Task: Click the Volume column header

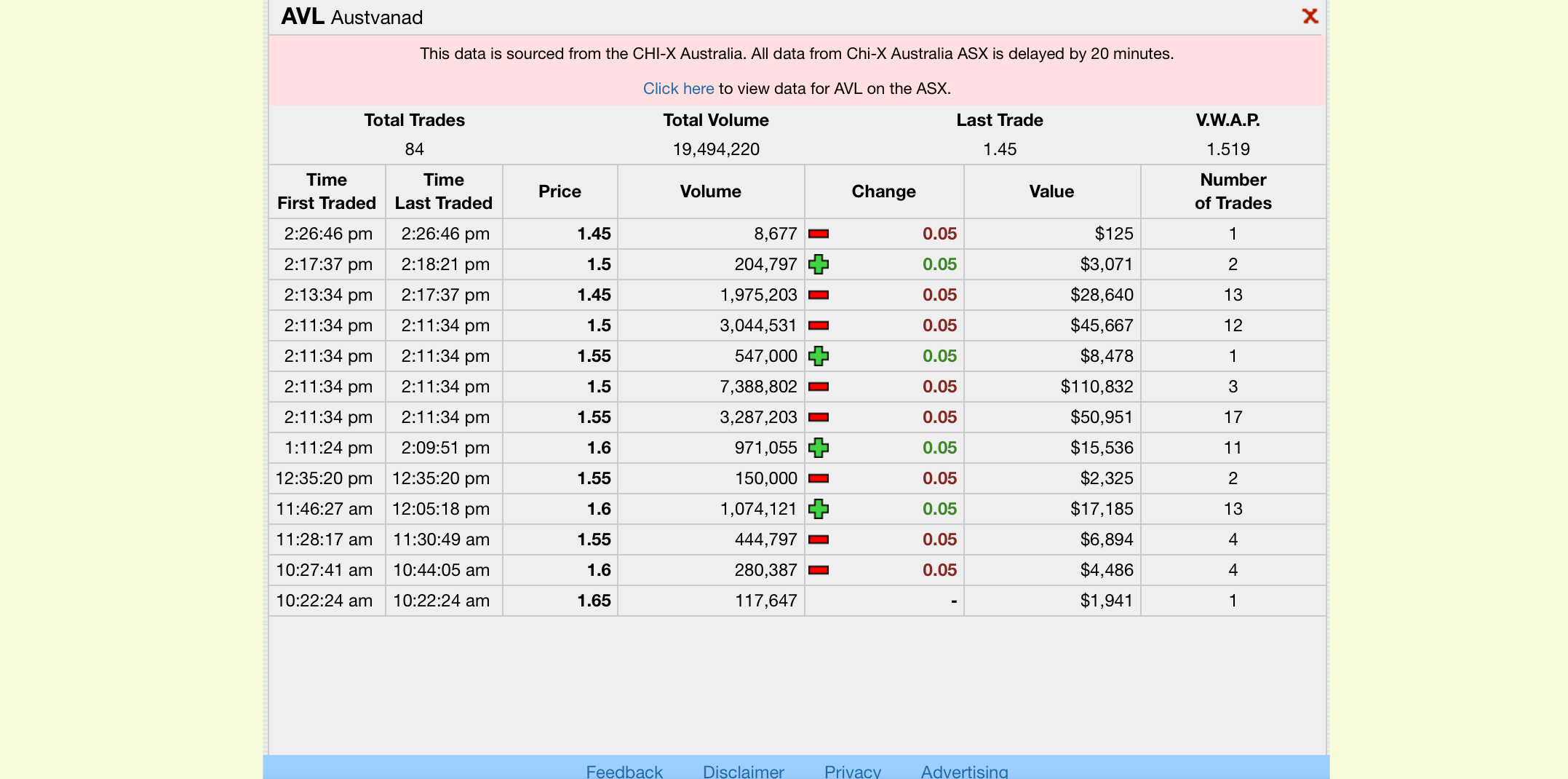Action: click(x=711, y=191)
